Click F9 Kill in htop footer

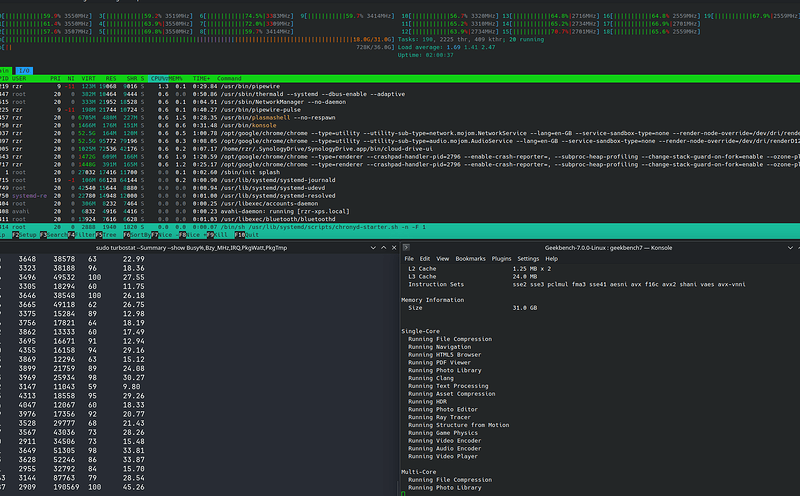click(217, 235)
